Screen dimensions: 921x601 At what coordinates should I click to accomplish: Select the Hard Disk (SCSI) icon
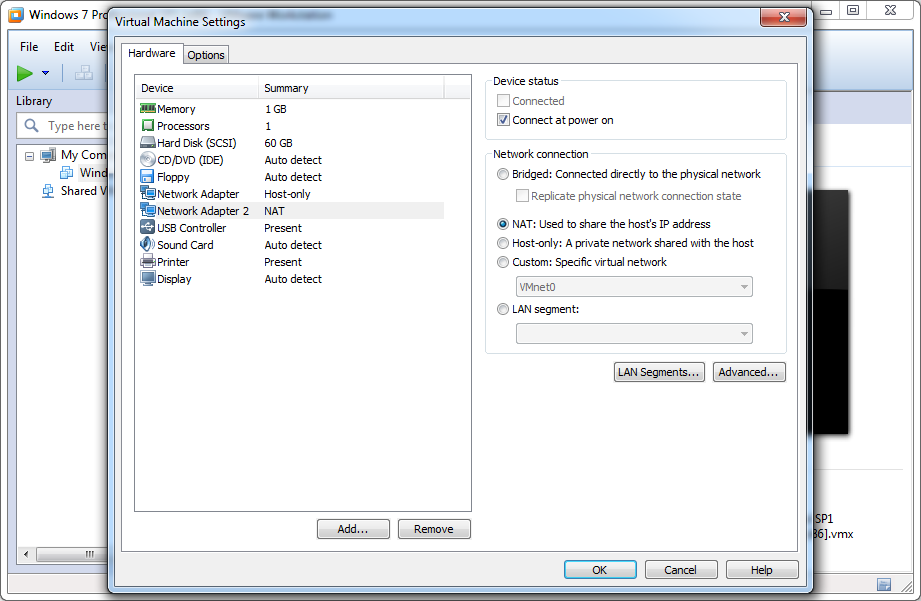[x=148, y=143]
